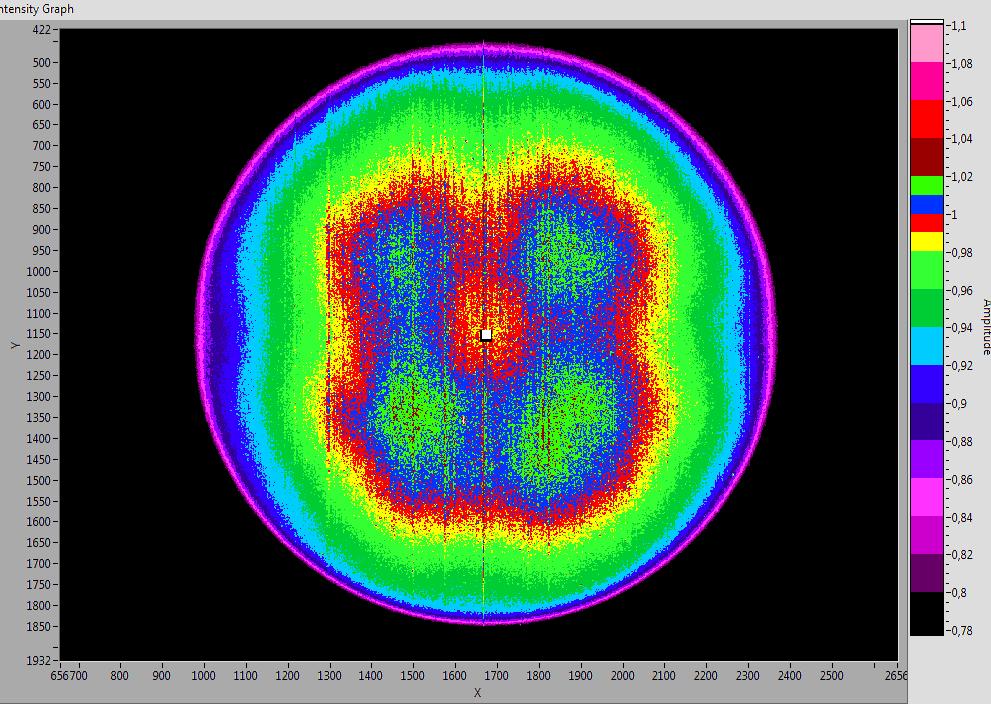991x704 pixels.
Task: Select the light pink swatch below 1,1
Action: click(x=927, y=43)
